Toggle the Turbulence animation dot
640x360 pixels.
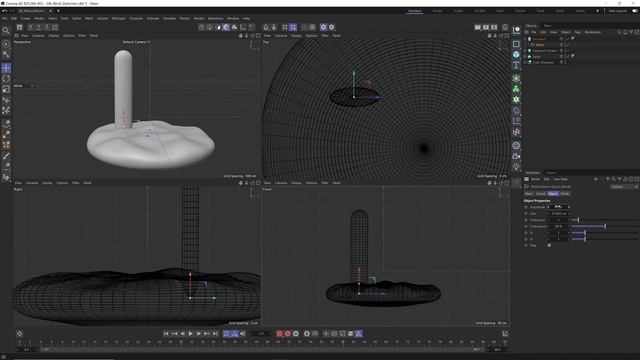526,226
